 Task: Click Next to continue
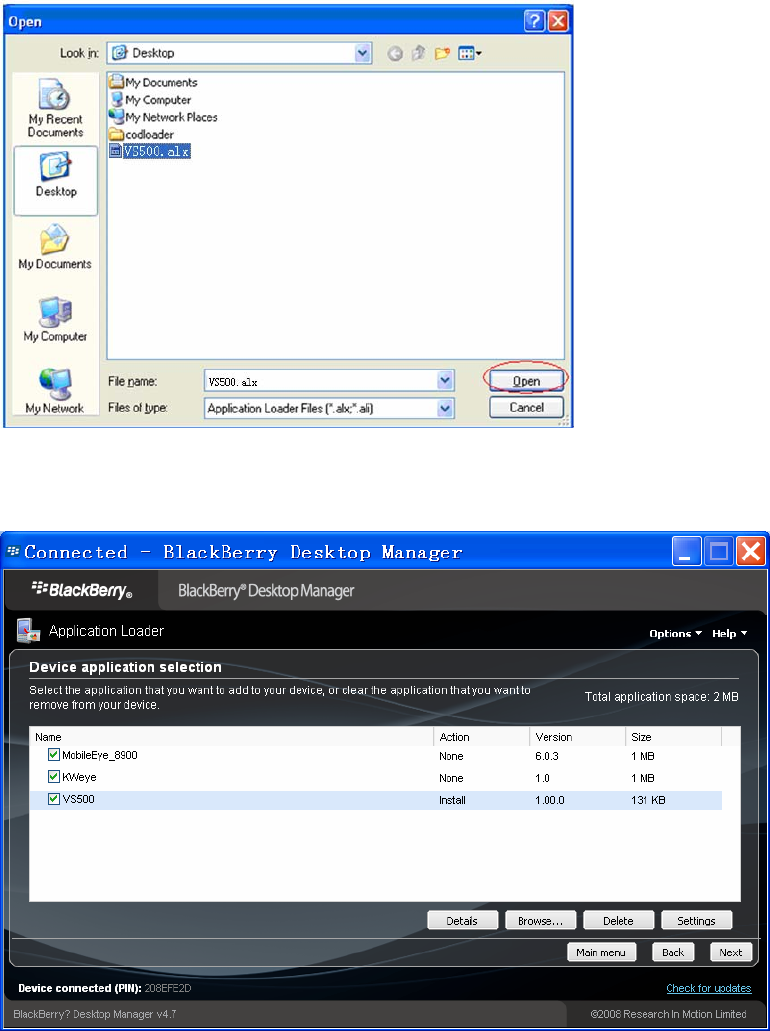click(731, 952)
